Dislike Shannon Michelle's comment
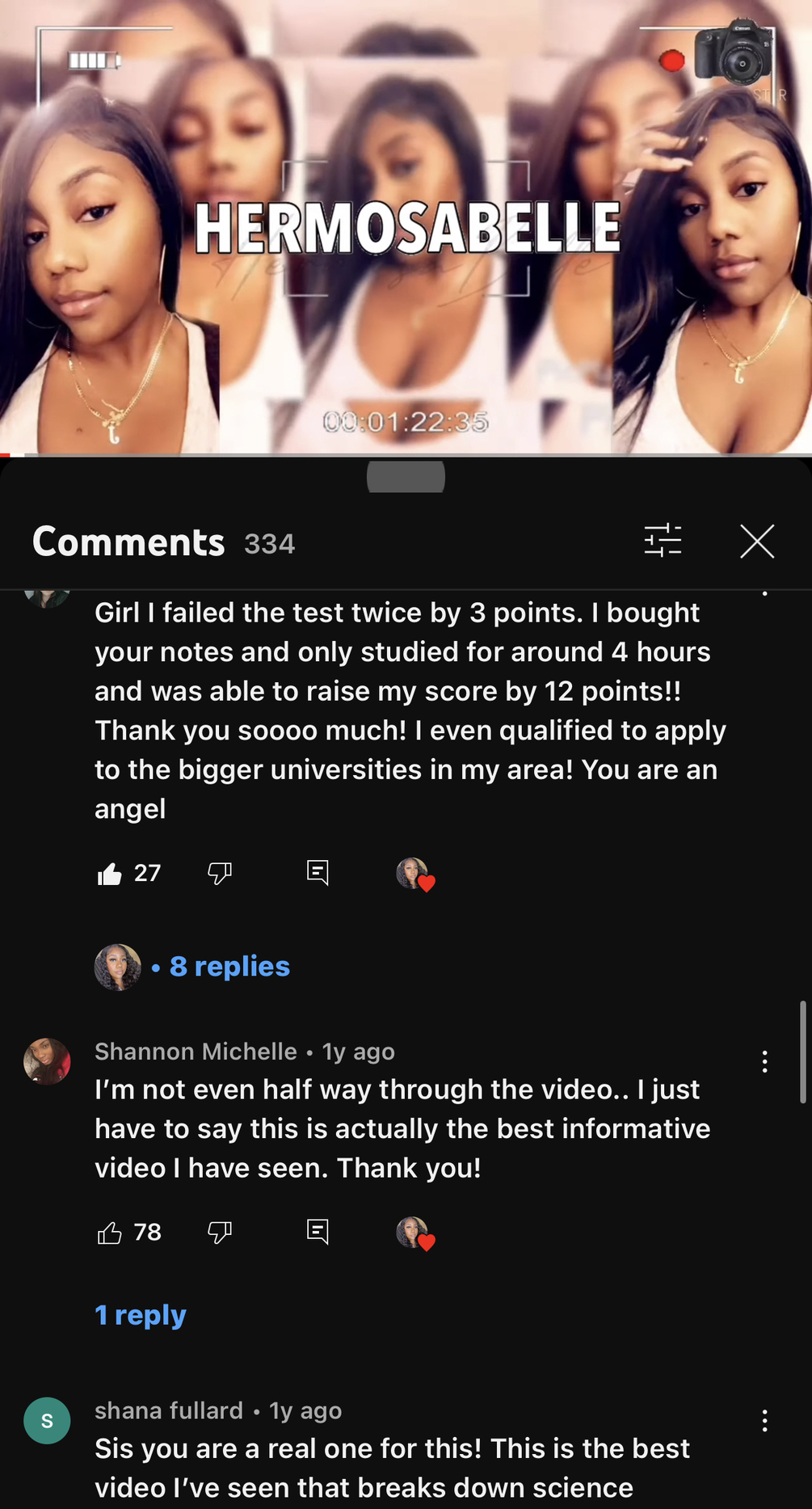 point(220,1233)
